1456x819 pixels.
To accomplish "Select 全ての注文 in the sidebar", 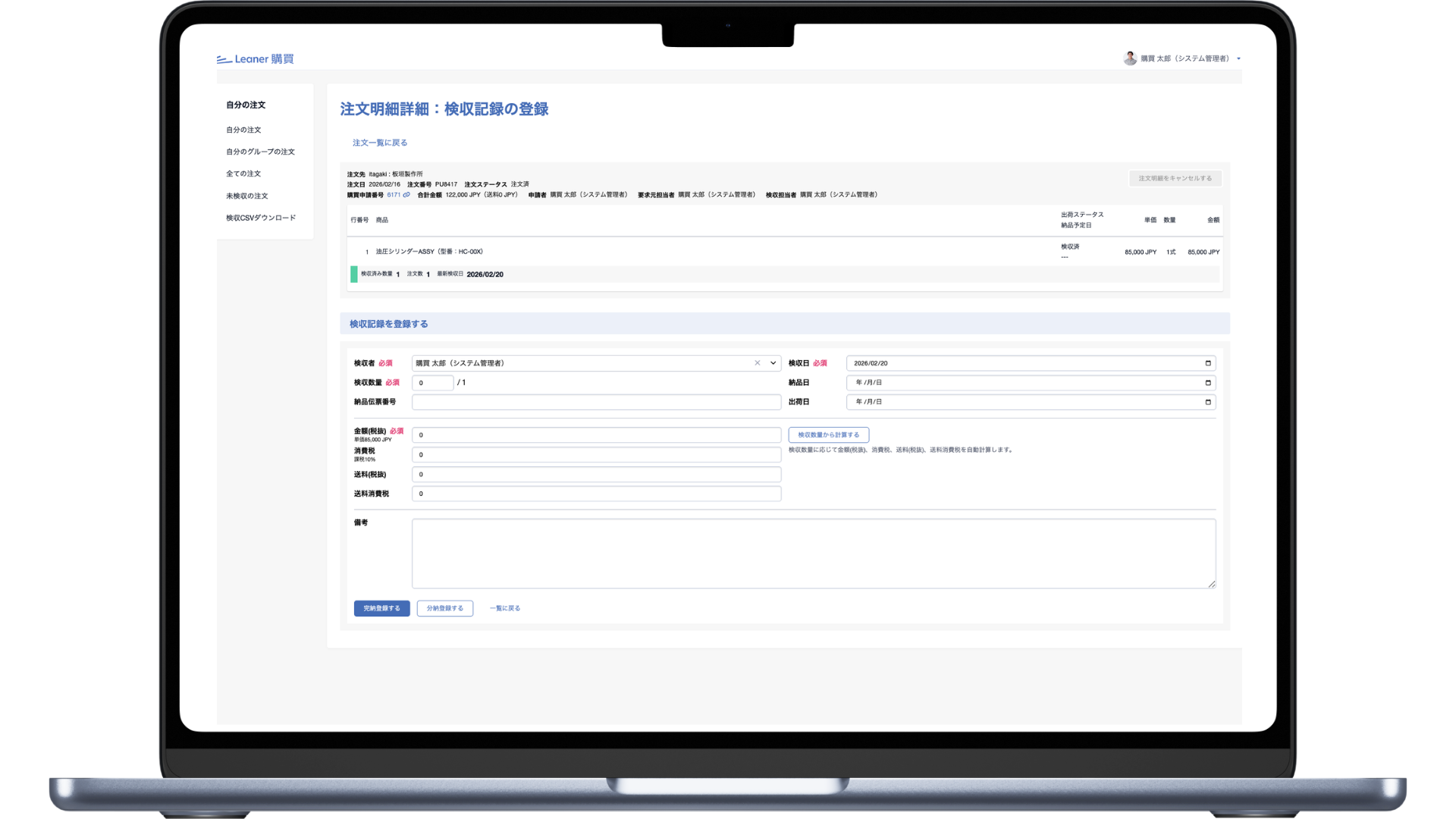I will click(x=243, y=173).
